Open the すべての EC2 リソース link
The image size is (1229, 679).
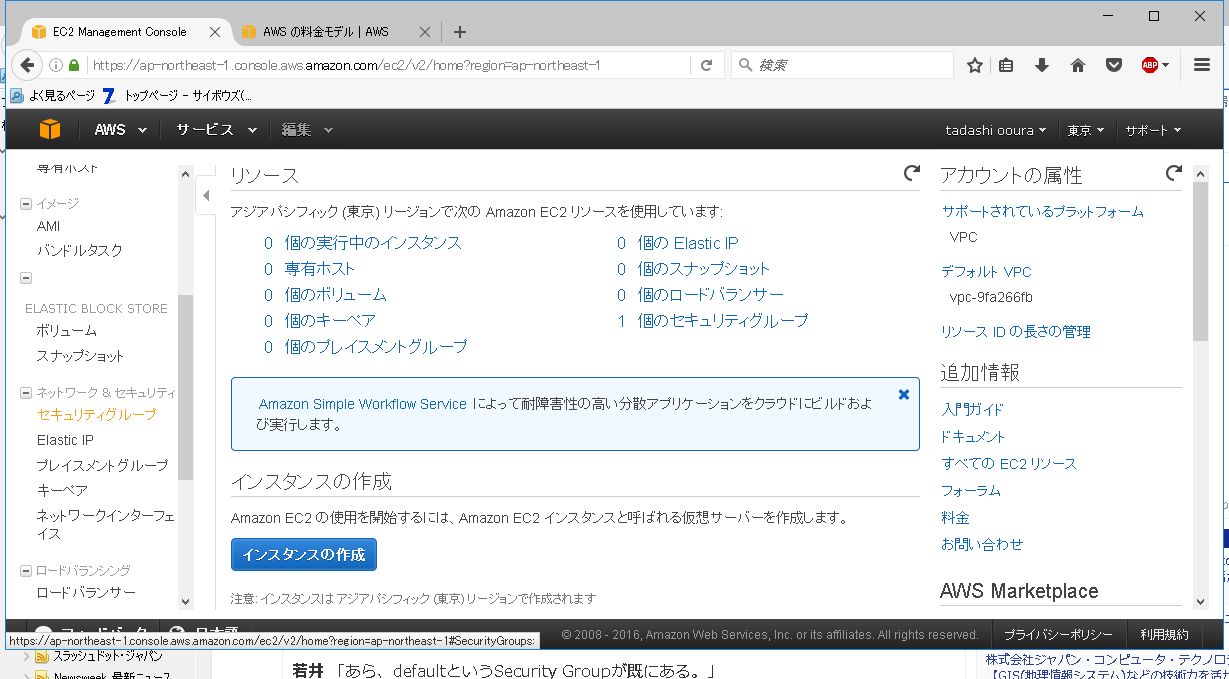coord(1009,464)
